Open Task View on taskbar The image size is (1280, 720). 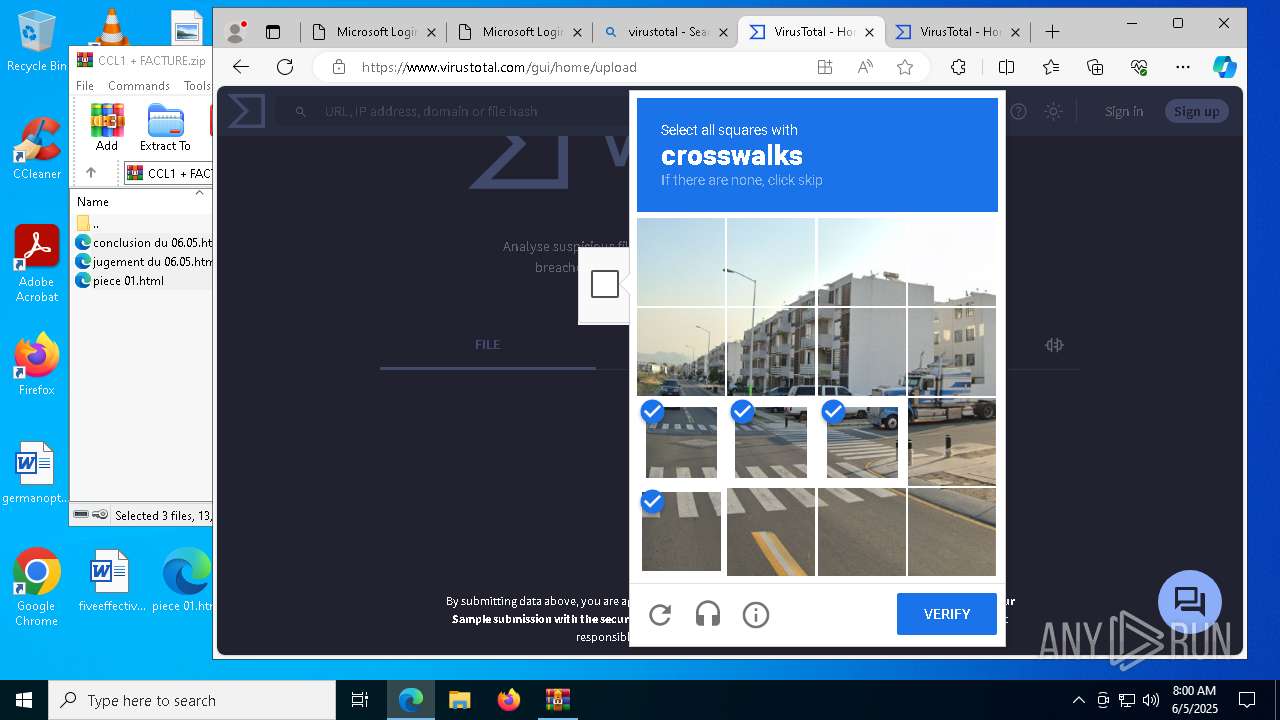(360, 700)
